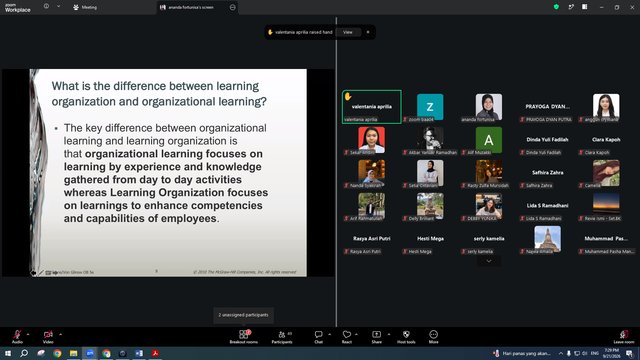The image size is (640, 360).
Task: Open audio options caret next to Audio
Action: pos(28,334)
